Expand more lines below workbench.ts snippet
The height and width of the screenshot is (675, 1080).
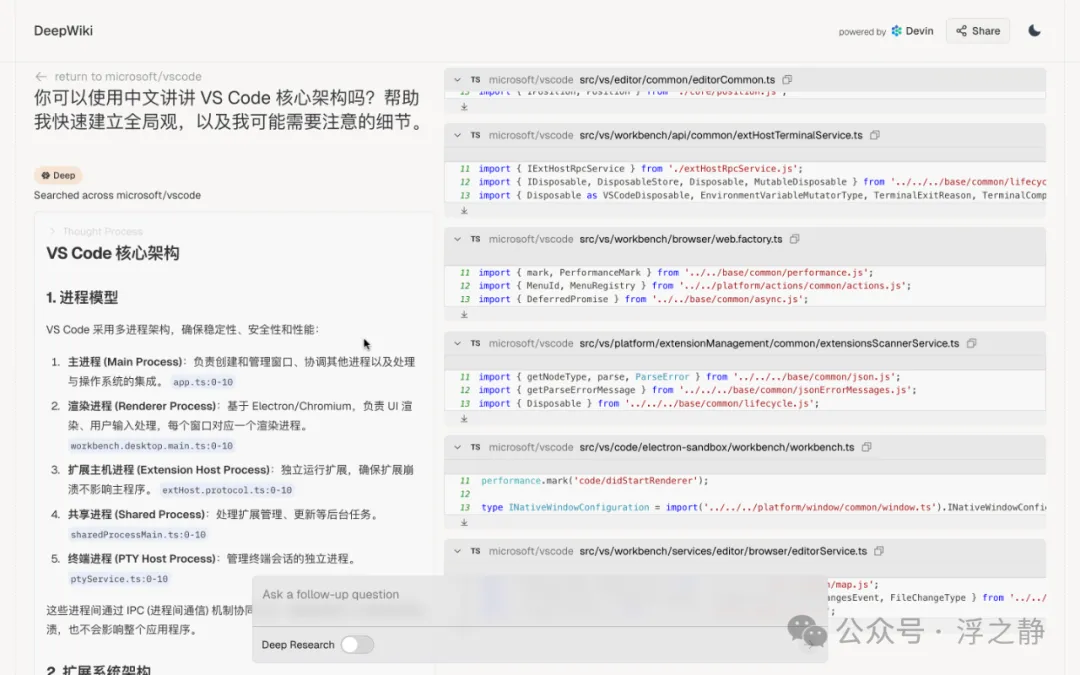tap(464, 523)
